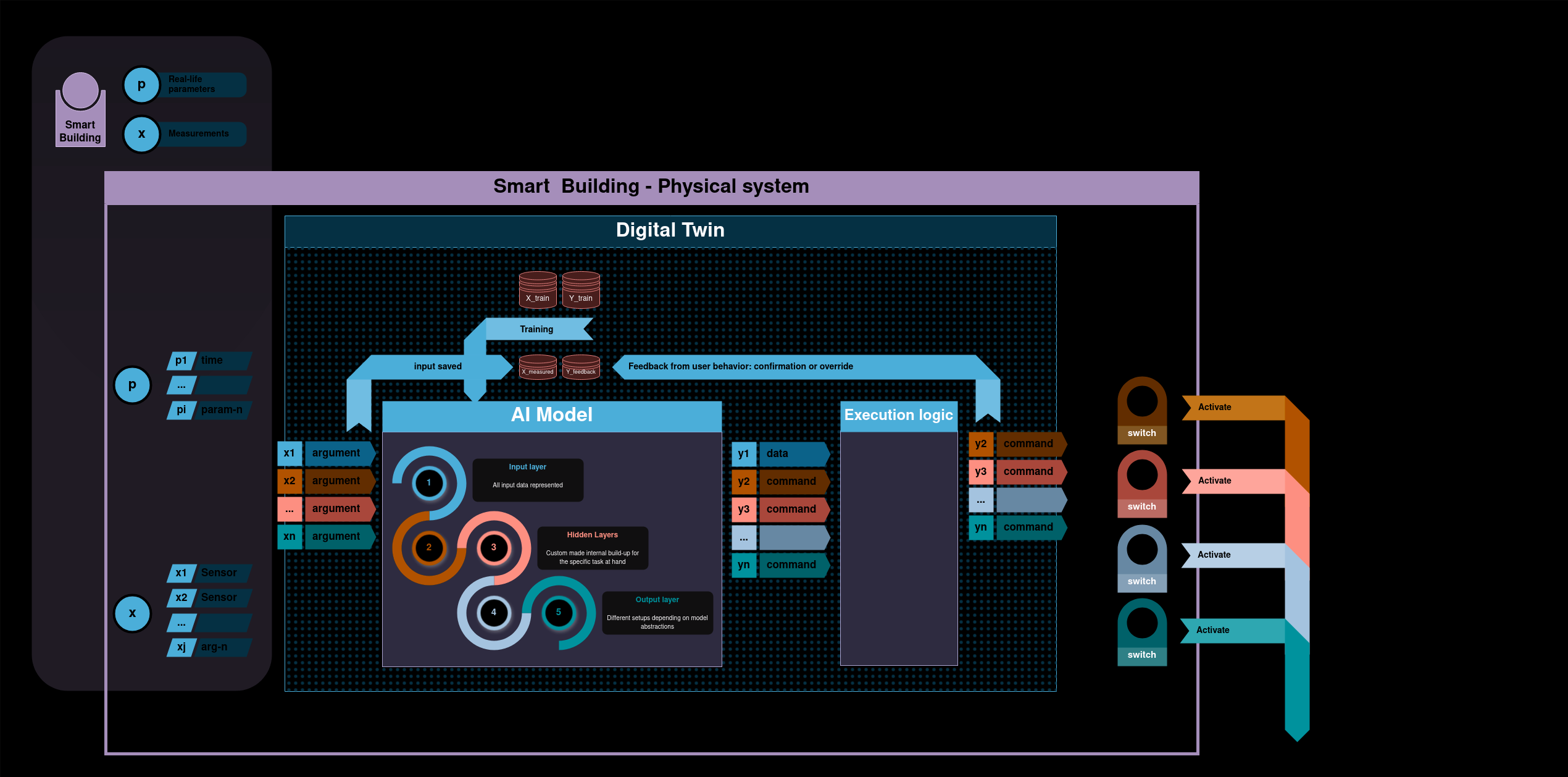Select node 1 in the Input layer
The height and width of the screenshot is (777, 1568).
[x=428, y=484]
